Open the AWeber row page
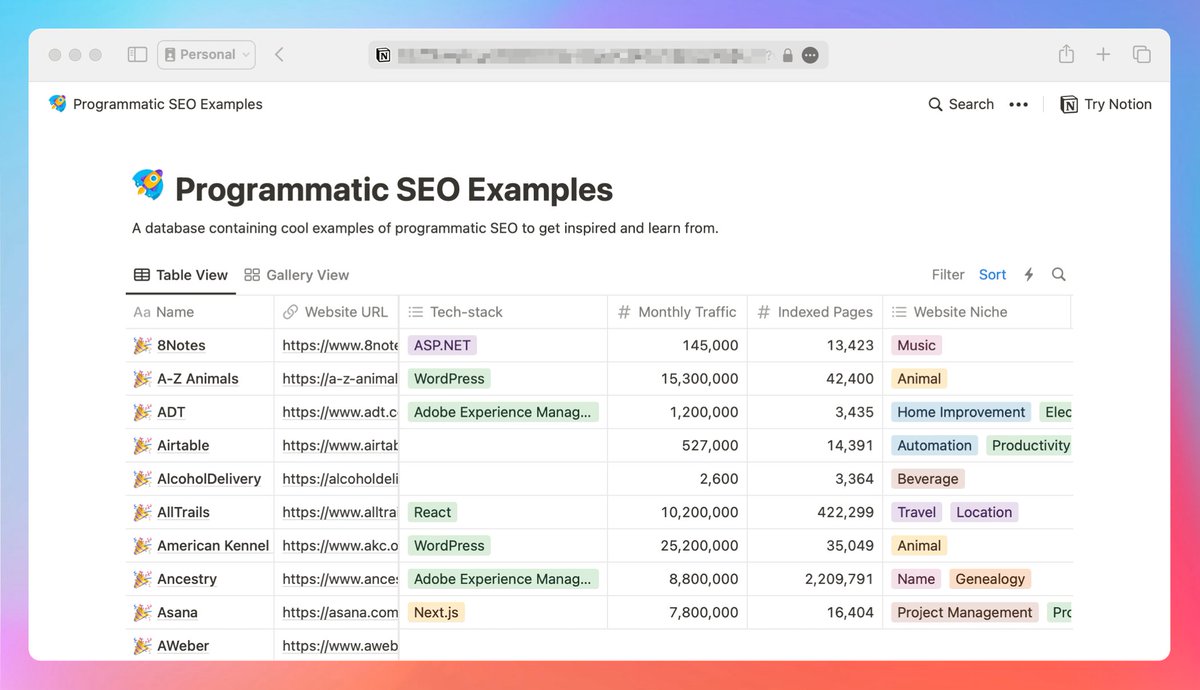Image resolution: width=1200 pixels, height=690 pixels. [183, 646]
